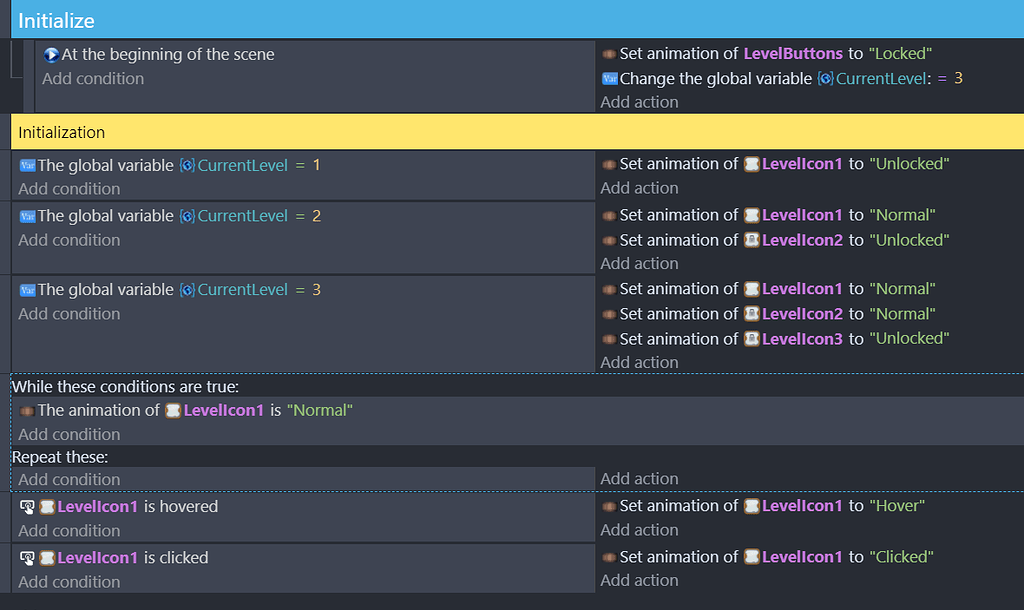Click the animation icon in 'The animation of LevelIcon1 is Normal'

(x=28, y=410)
